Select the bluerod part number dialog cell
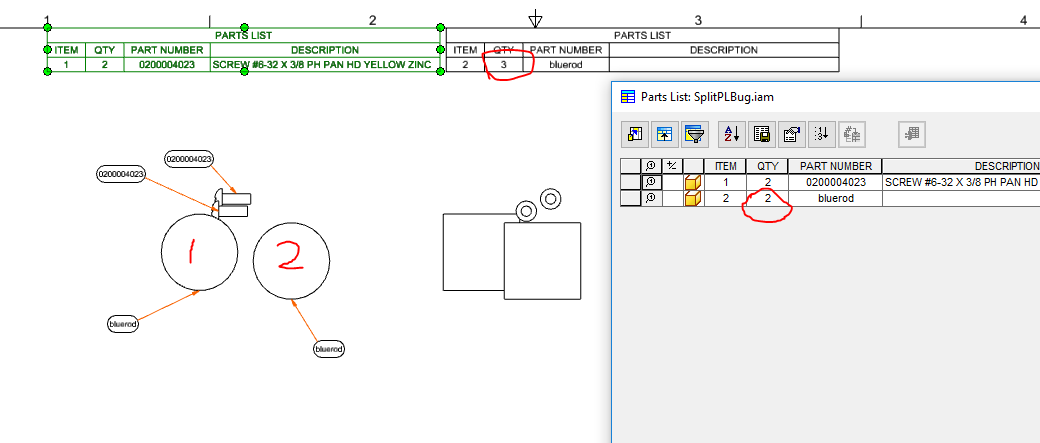The height and width of the screenshot is (443, 1040). coord(835,198)
